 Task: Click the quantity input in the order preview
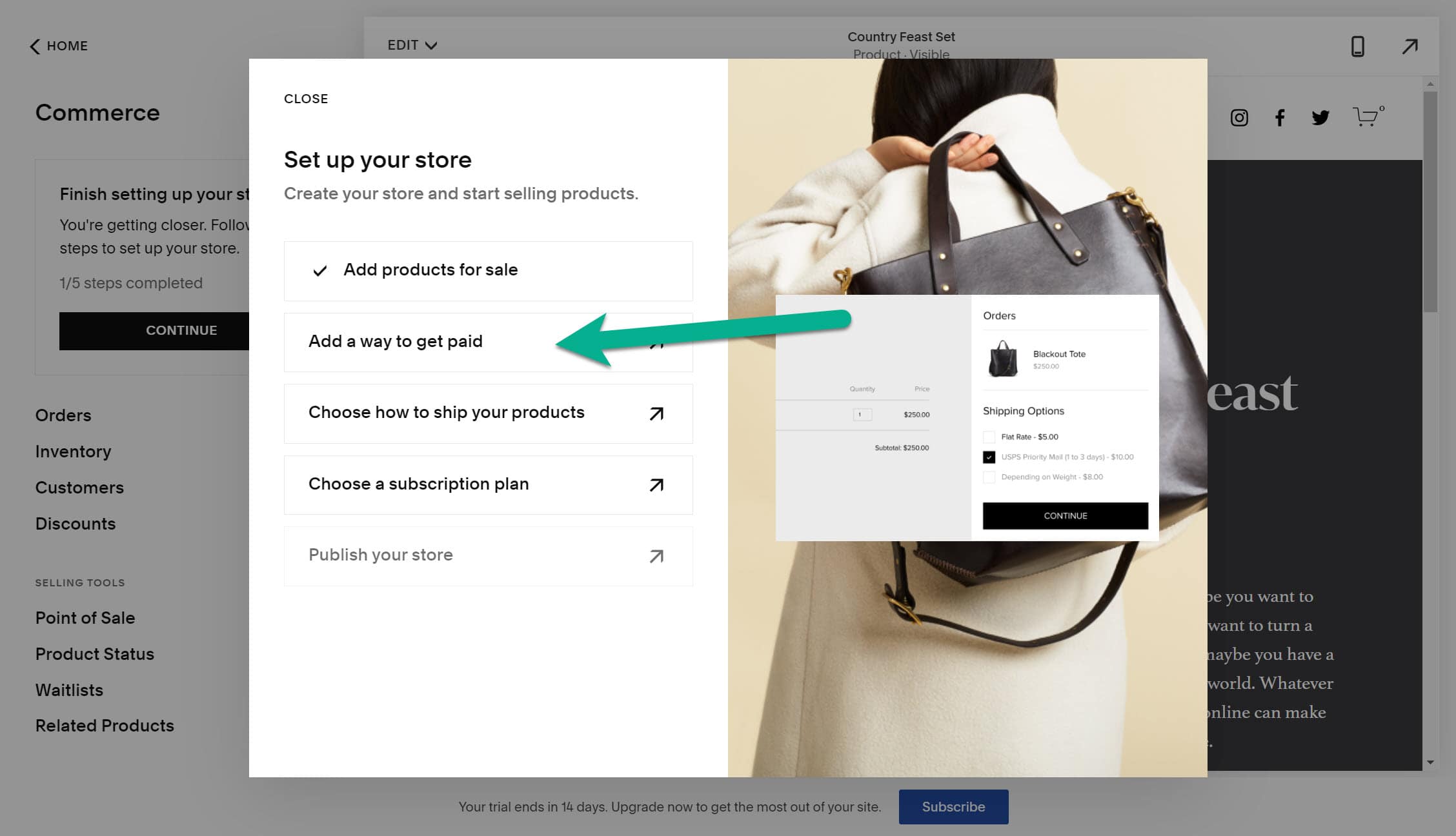862,414
